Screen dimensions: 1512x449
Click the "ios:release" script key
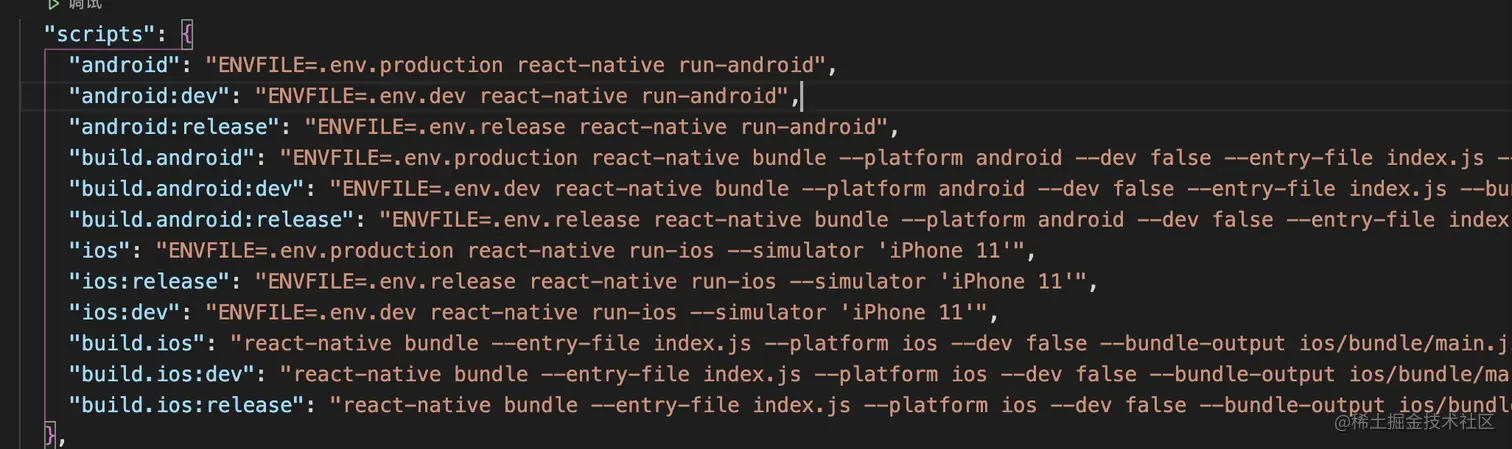click(149, 281)
